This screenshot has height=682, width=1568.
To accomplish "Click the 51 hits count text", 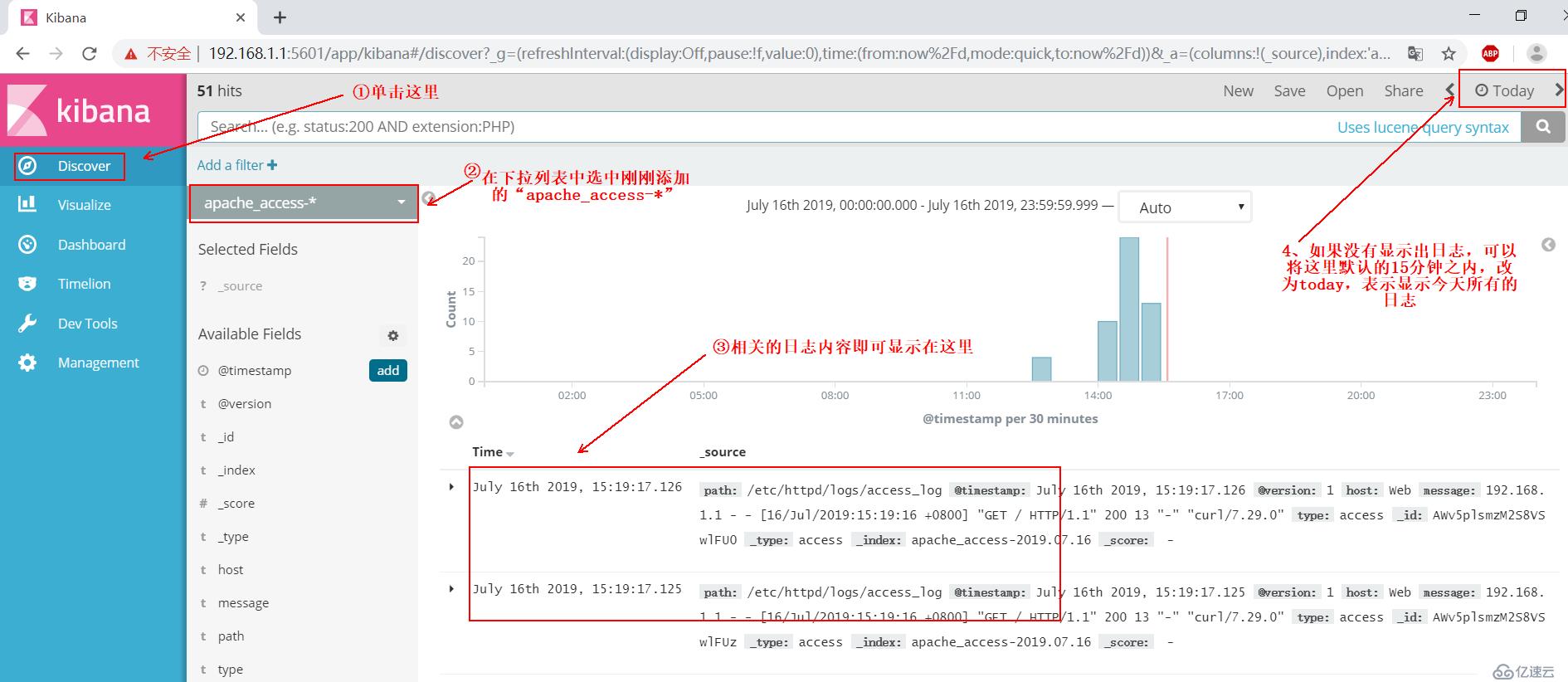I will point(220,91).
